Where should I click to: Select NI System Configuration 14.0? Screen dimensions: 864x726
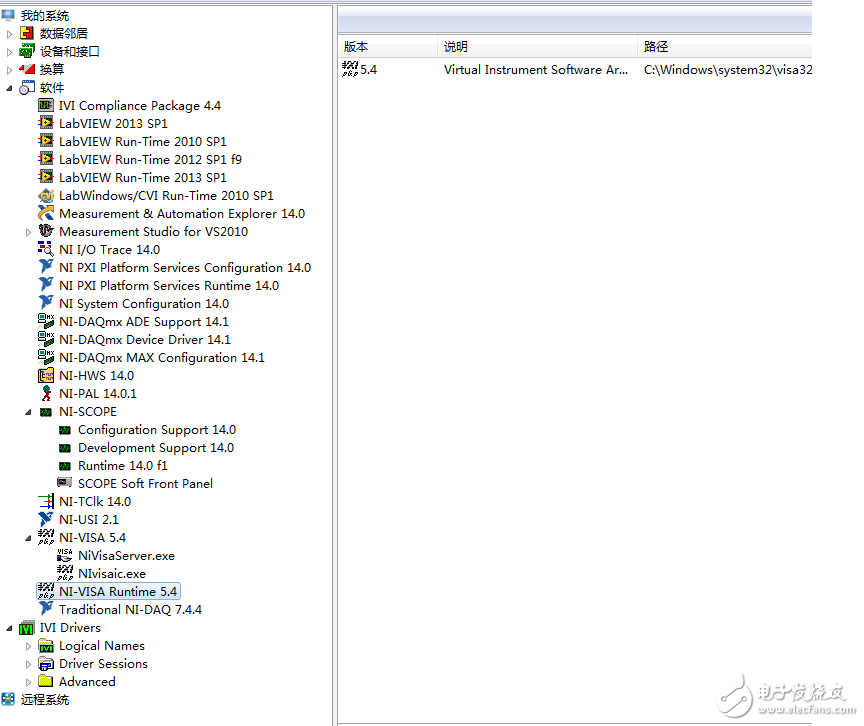144,304
